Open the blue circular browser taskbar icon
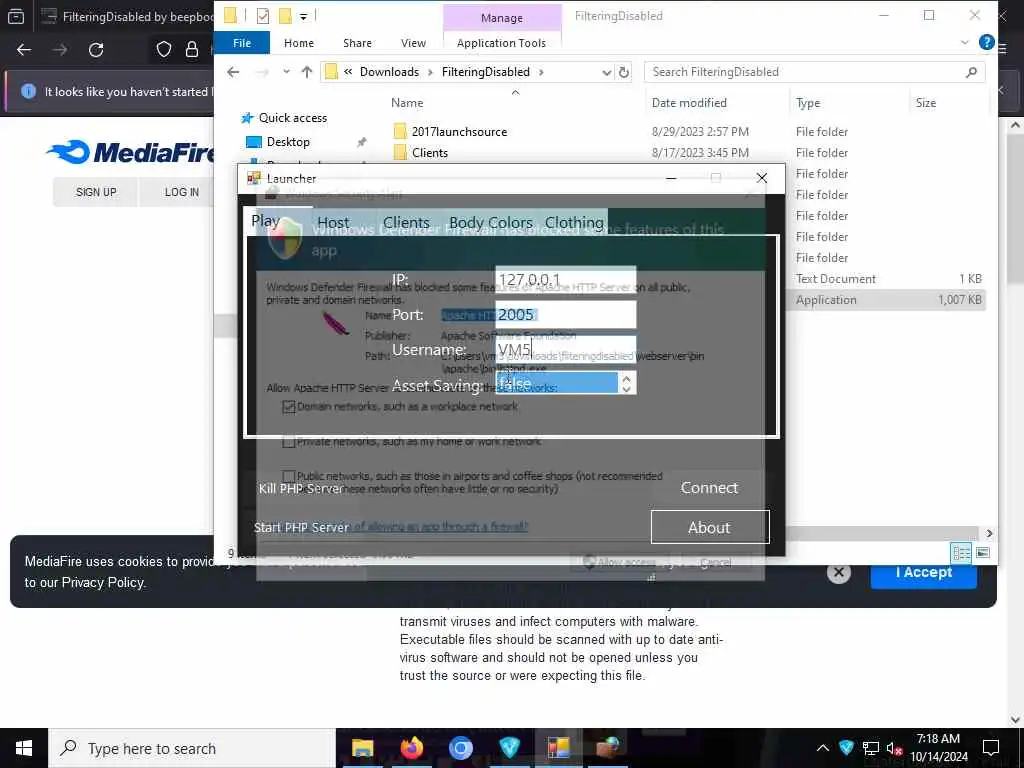Screen dimensions: 1024x768 point(460,748)
